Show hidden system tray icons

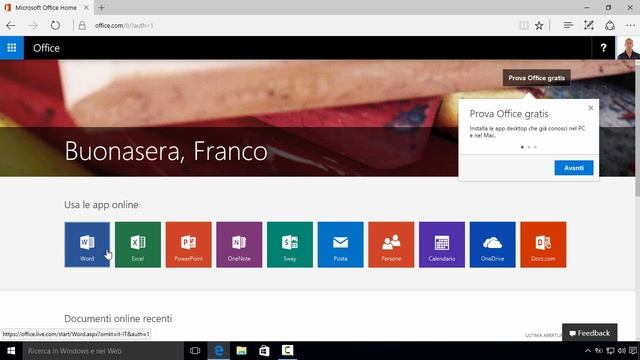(x=588, y=351)
